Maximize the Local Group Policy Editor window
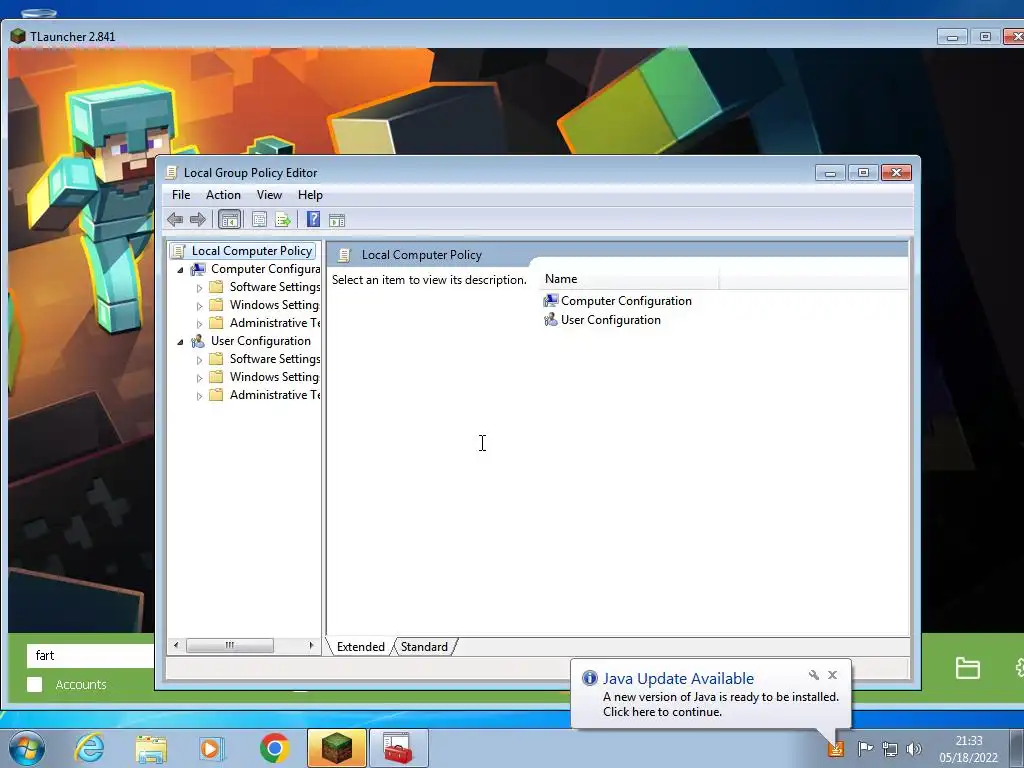 [x=863, y=173]
